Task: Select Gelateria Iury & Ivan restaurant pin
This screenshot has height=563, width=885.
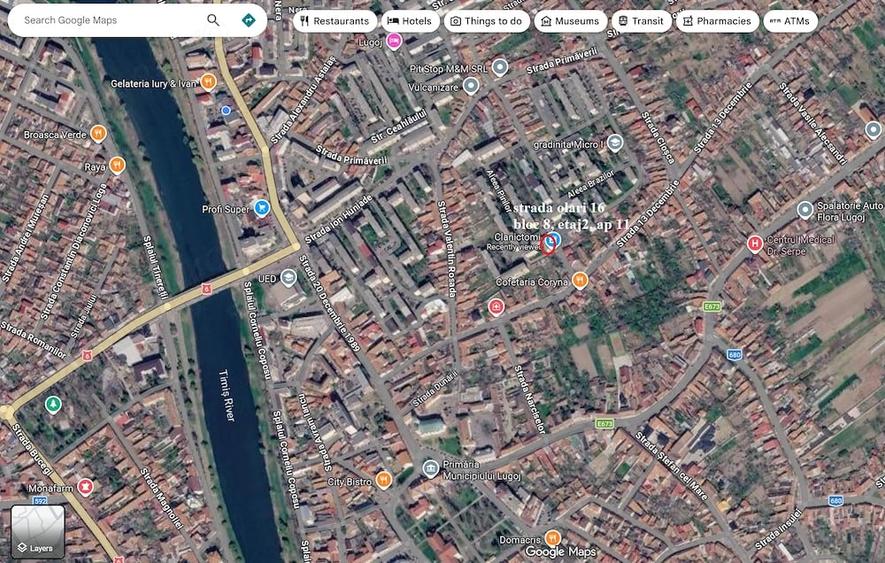Action: 208,82
